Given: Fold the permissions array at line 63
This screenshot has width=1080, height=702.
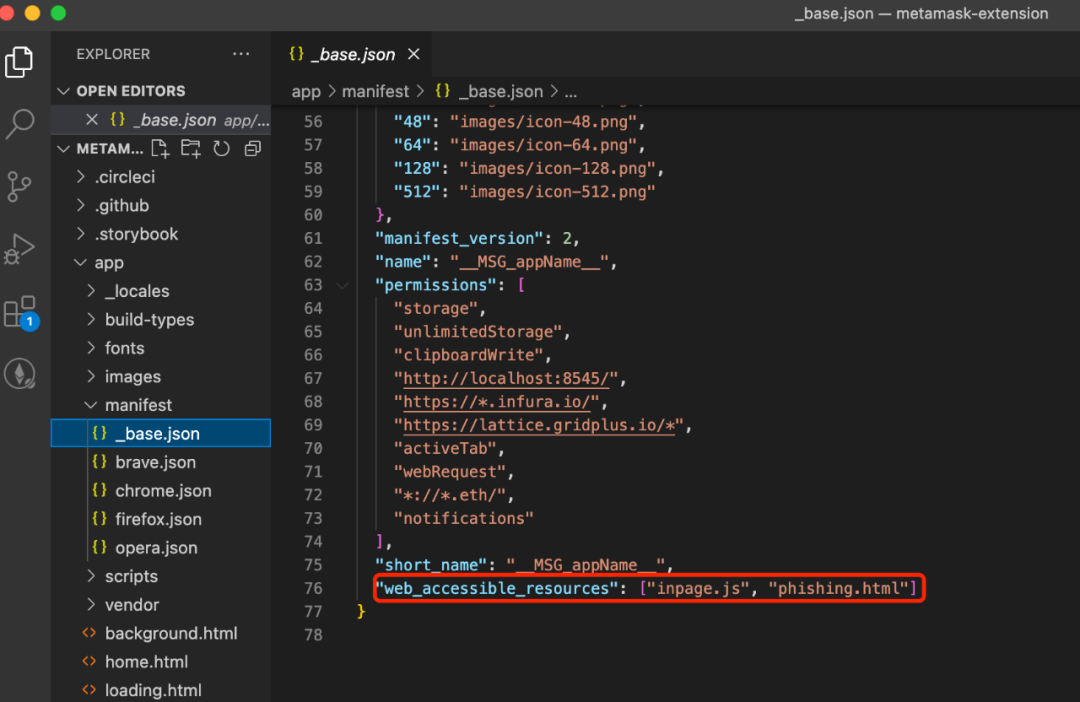Looking at the screenshot, I should (342, 285).
